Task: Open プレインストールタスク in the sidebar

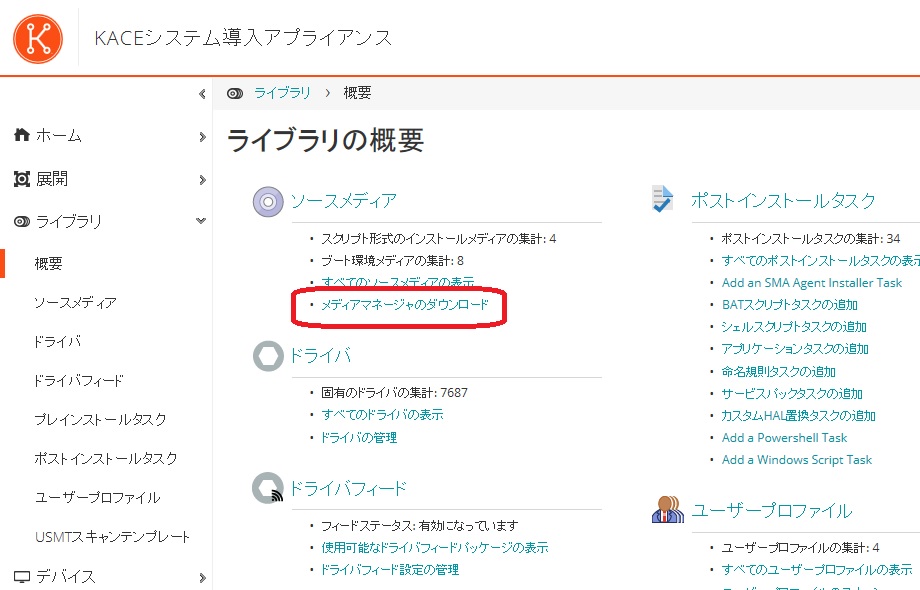Action: (100, 419)
